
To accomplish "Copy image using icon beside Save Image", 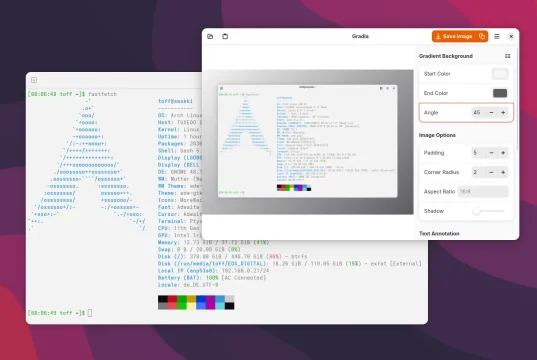I will (482, 36).
